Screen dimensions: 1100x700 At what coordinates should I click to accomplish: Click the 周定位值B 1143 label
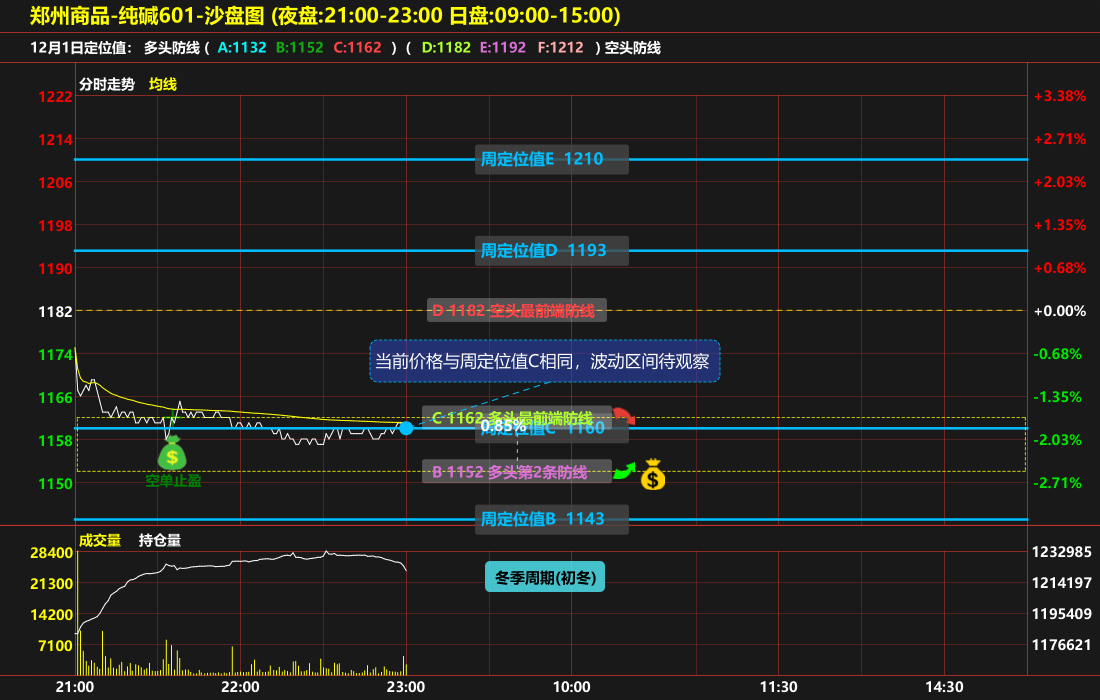[x=552, y=519]
